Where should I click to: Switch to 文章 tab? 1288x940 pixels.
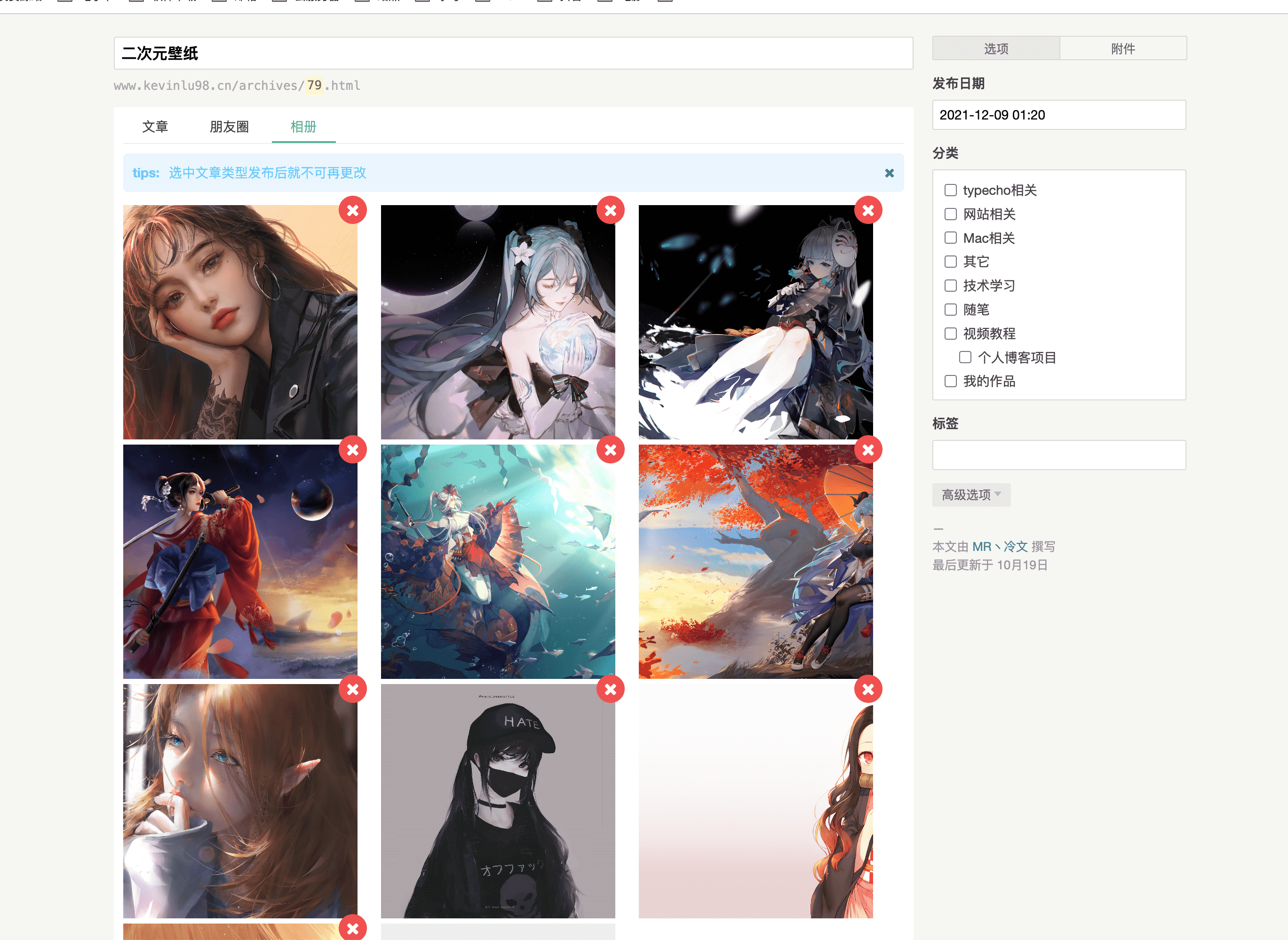[x=154, y=126]
